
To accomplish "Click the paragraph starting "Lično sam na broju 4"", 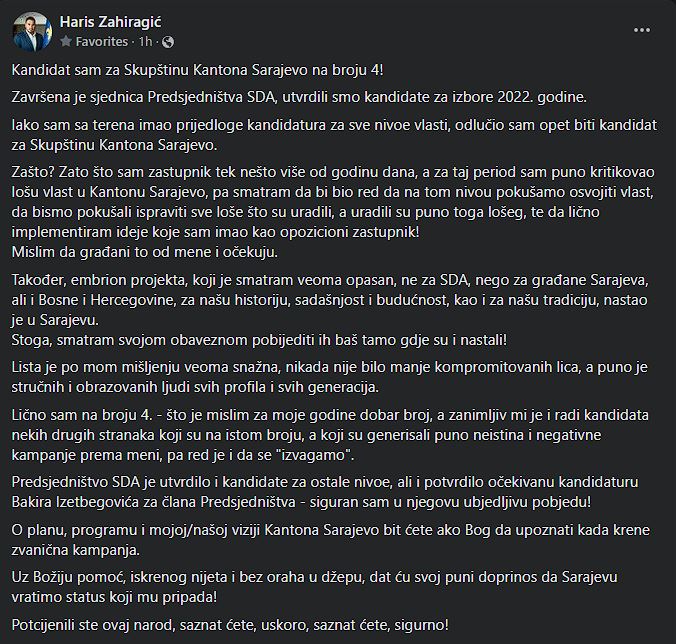I will (330, 435).
